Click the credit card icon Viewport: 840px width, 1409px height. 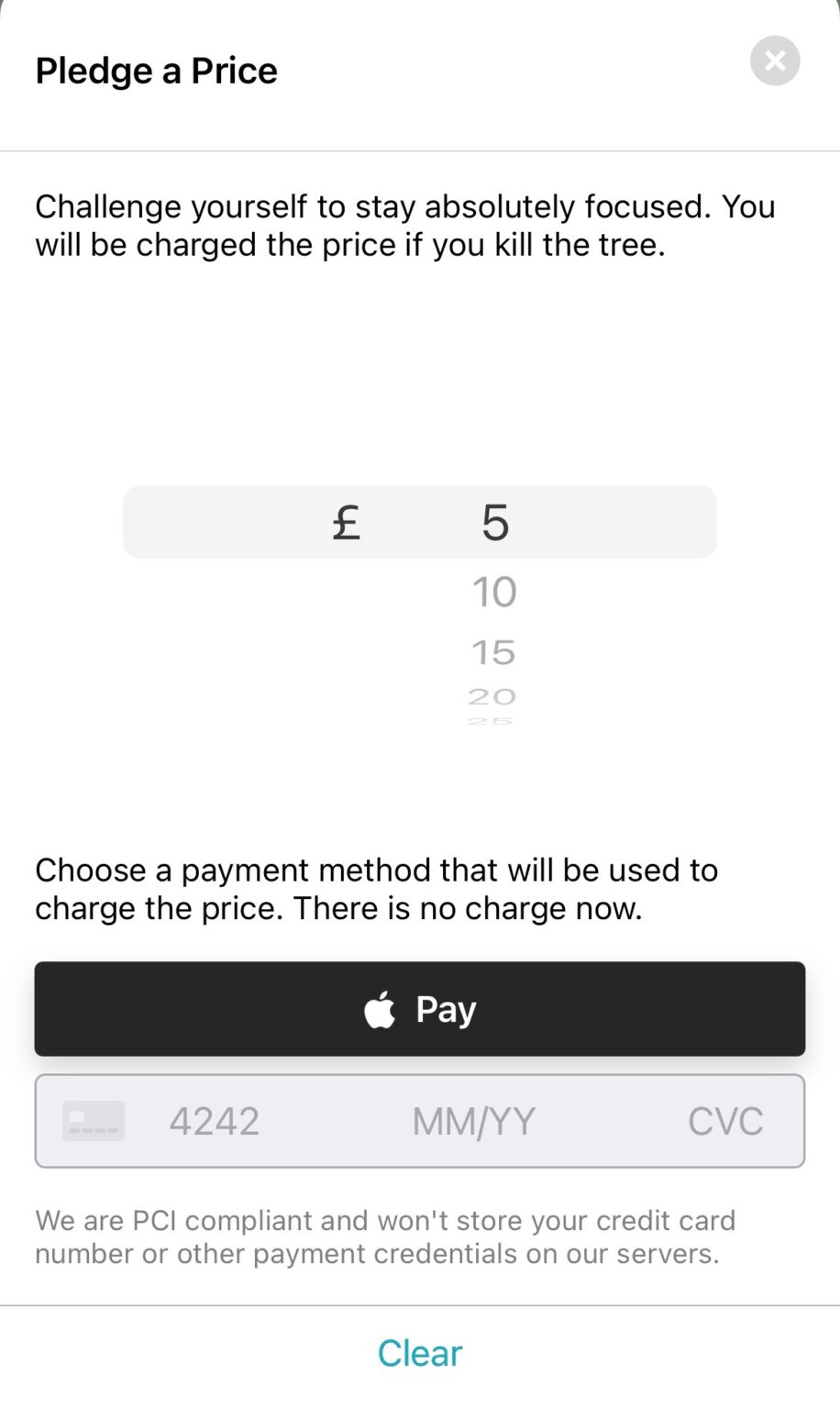(94, 1121)
